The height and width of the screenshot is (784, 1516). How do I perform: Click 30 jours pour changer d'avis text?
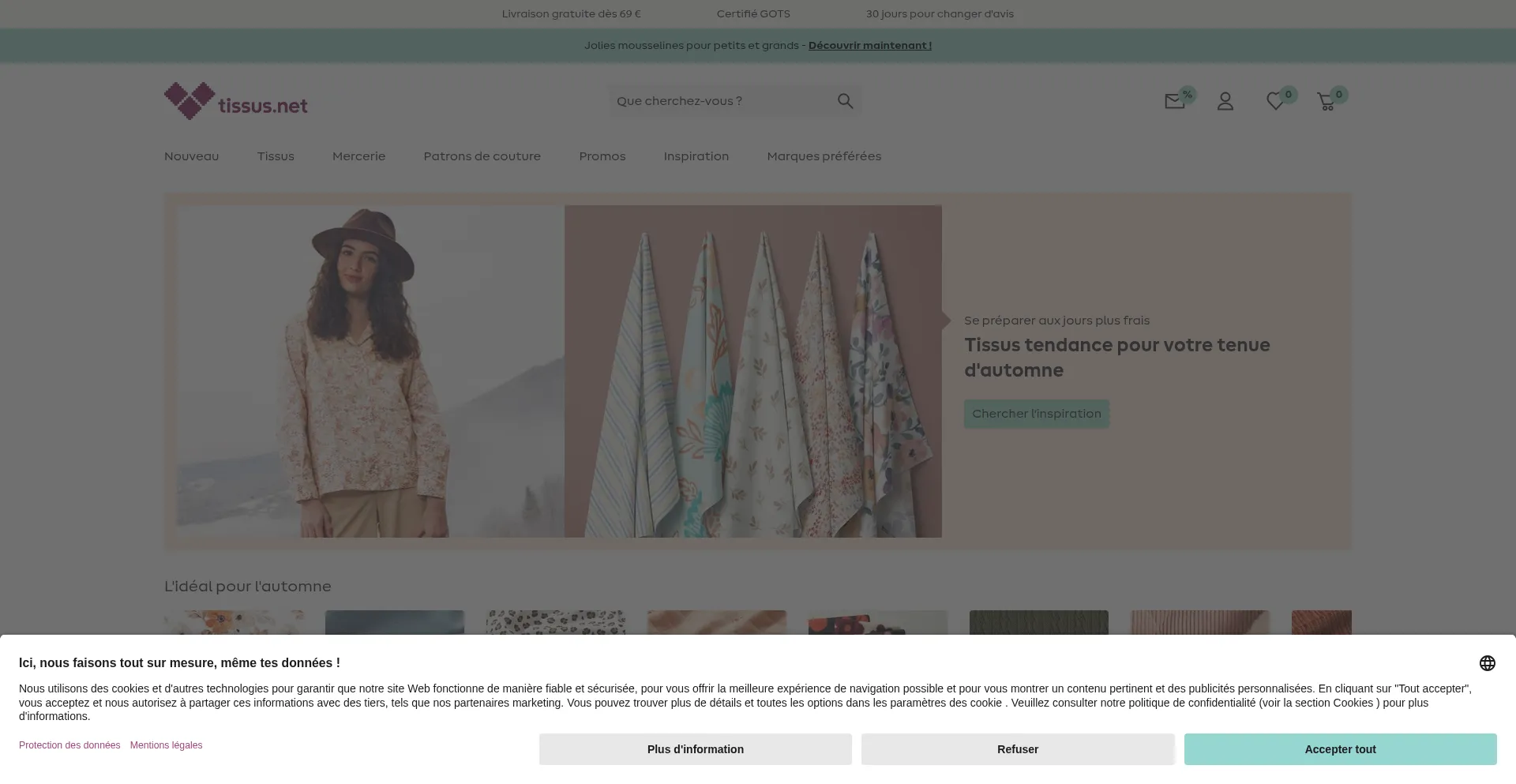tap(940, 14)
